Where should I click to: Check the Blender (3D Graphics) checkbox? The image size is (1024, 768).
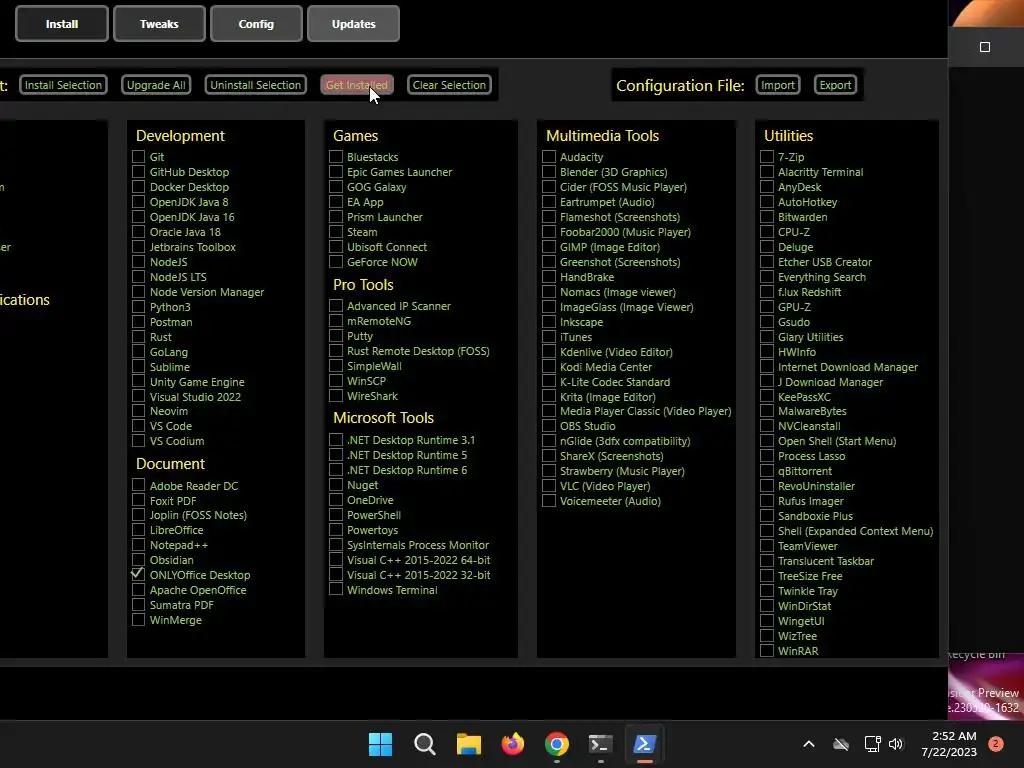tap(549, 172)
